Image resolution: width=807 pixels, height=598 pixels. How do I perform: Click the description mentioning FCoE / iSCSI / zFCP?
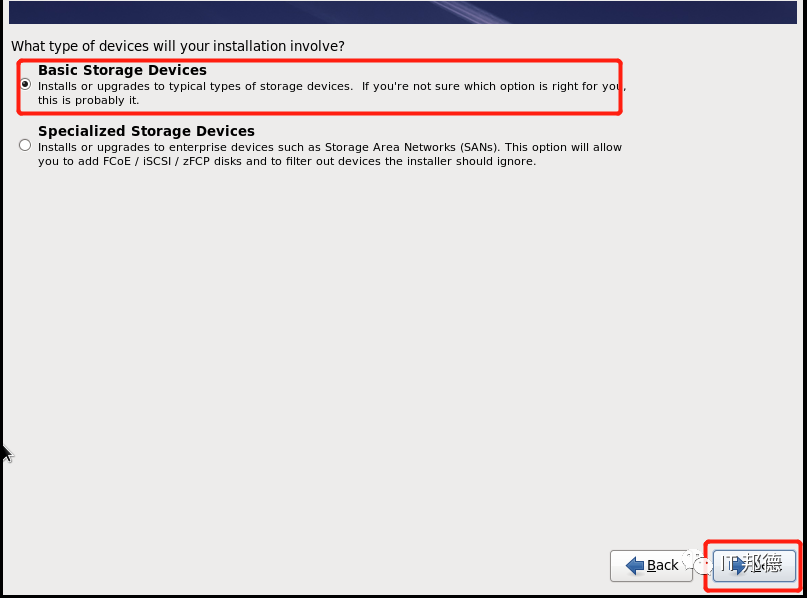click(x=330, y=154)
